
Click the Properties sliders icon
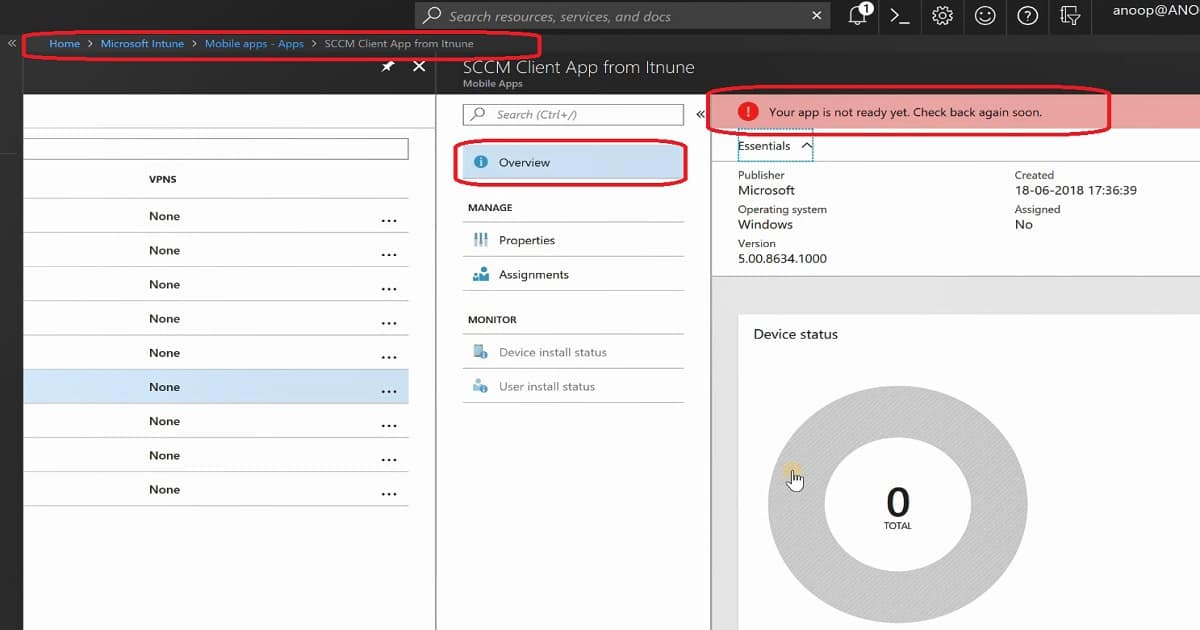pyautogui.click(x=481, y=240)
